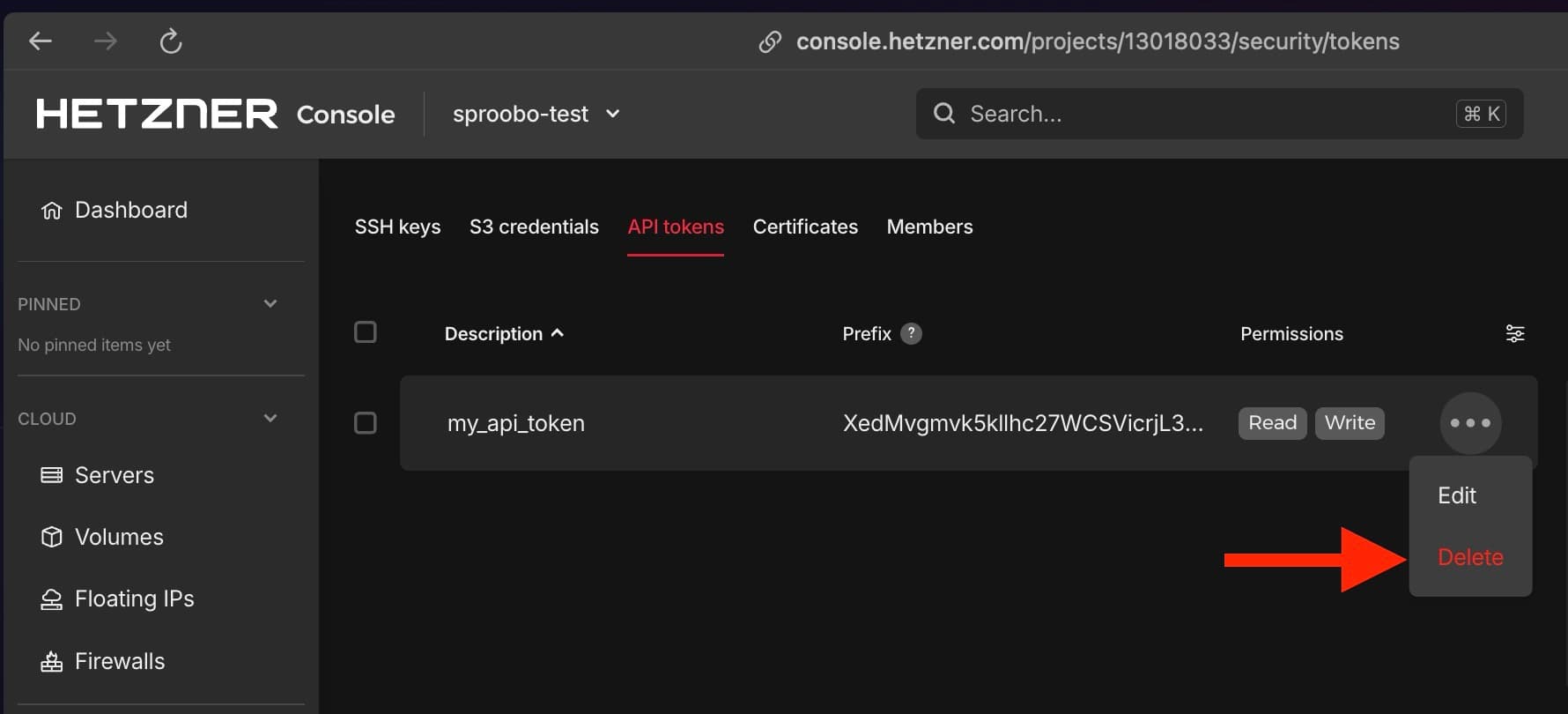
Task: Collapse the CLOUD section chevron
Action: 270,418
